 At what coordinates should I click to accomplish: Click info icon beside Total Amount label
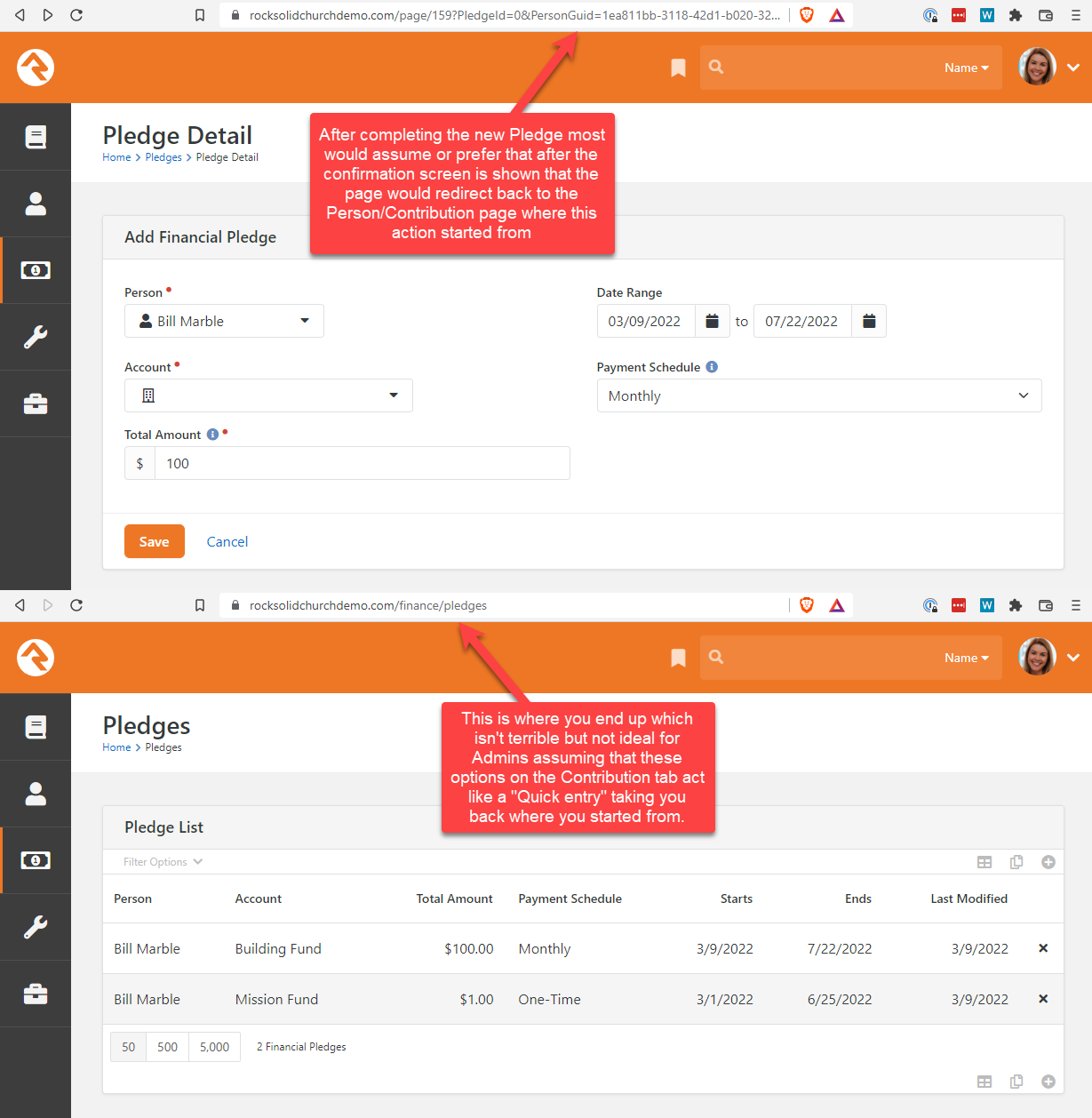[x=212, y=435]
